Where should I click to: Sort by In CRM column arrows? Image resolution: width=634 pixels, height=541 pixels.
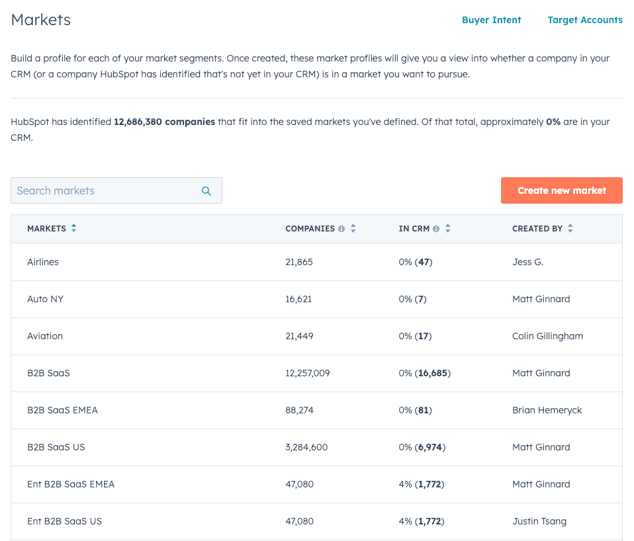[x=448, y=229]
